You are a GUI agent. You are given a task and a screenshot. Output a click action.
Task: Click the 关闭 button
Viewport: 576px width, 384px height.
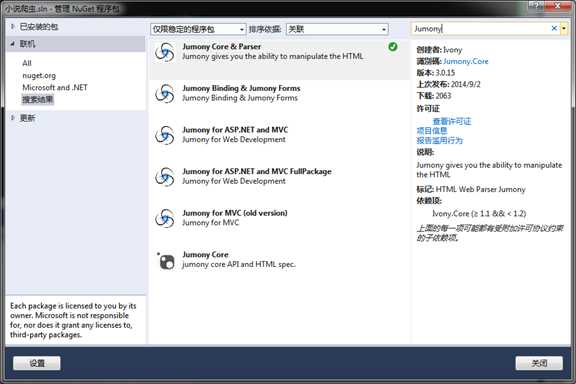click(539, 363)
